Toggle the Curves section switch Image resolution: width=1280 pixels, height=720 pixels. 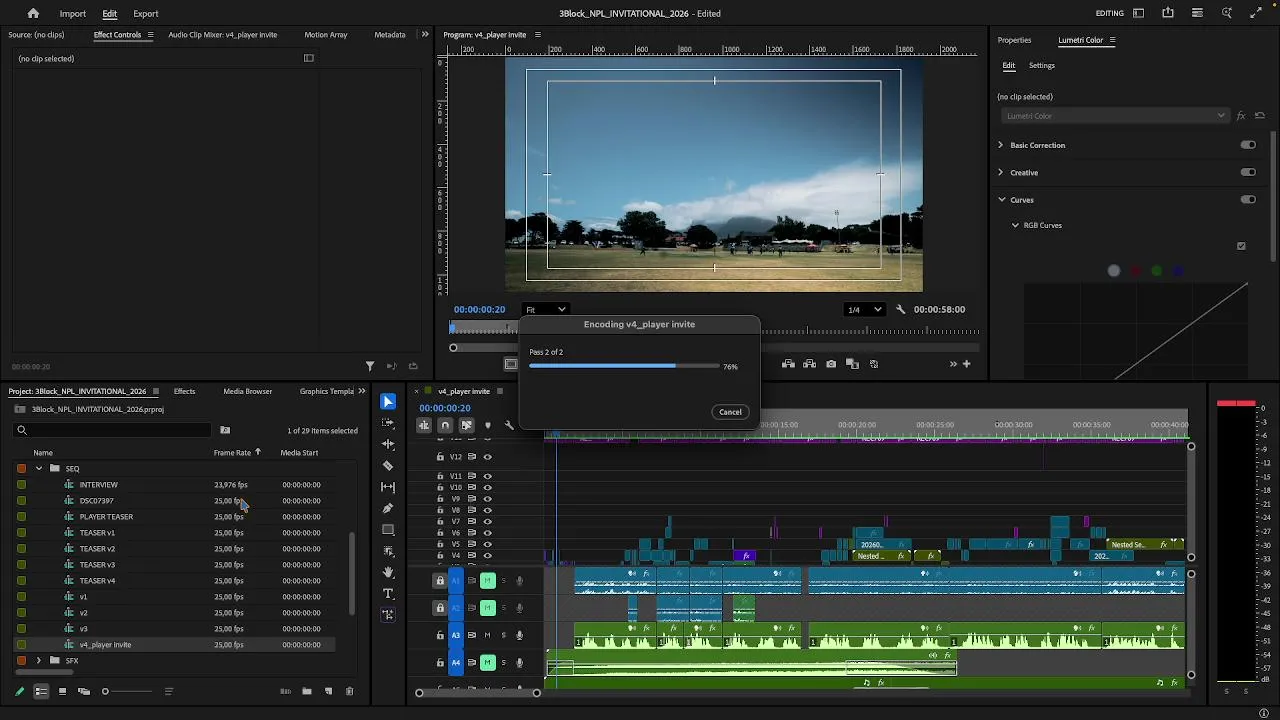(1248, 199)
